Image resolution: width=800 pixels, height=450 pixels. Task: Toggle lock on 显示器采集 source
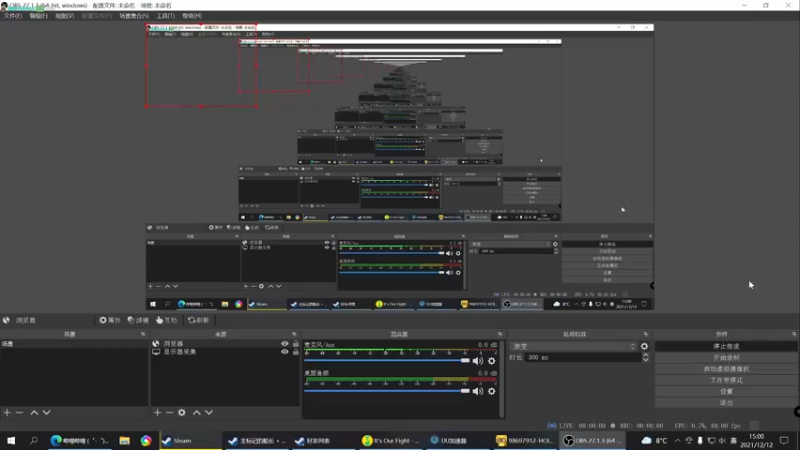[295, 352]
